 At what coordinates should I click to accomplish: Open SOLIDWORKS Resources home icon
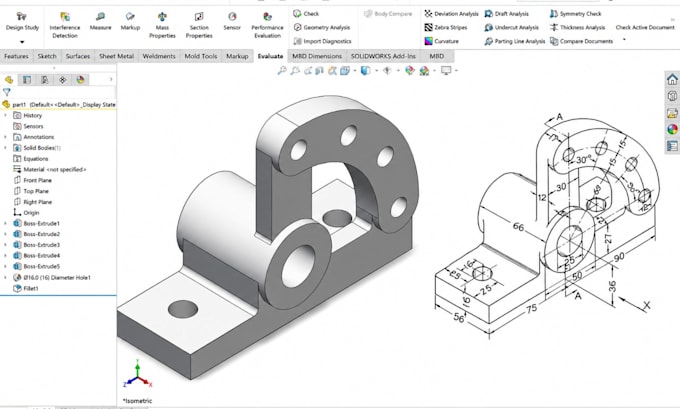(672, 79)
